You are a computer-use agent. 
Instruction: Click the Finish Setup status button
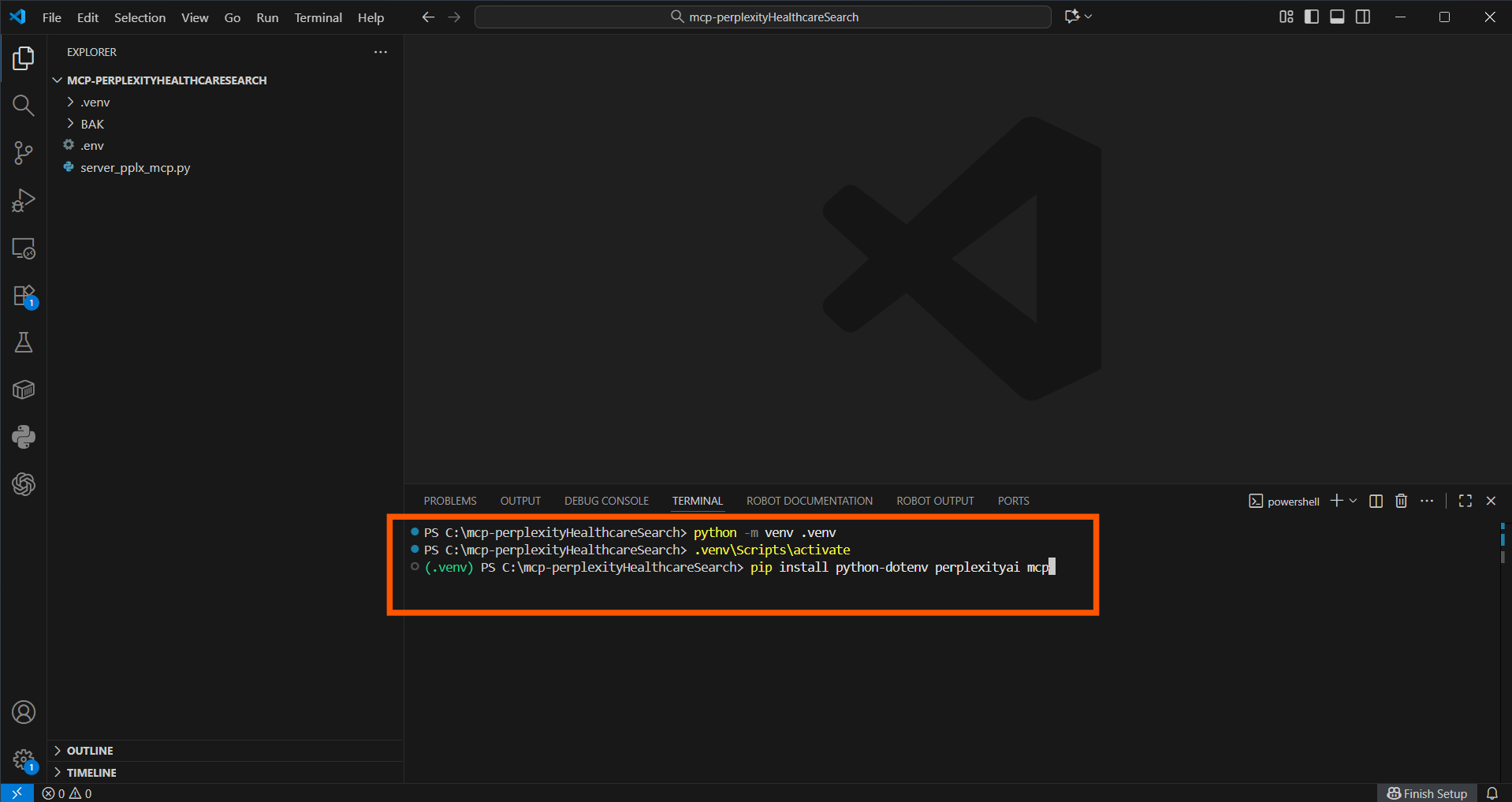pyautogui.click(x=1428, y=793)
